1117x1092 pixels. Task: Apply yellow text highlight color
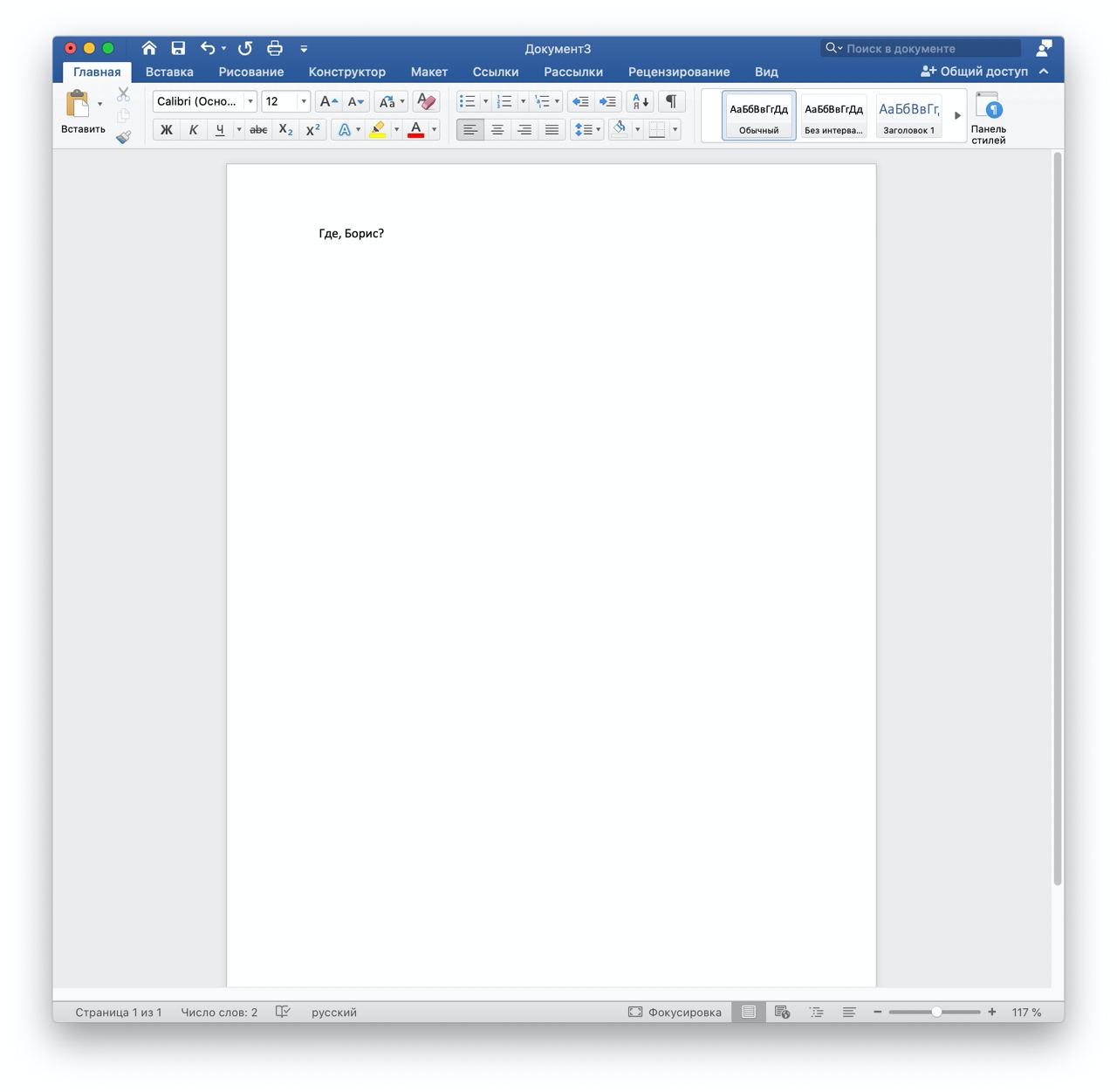tap(378, 129)
